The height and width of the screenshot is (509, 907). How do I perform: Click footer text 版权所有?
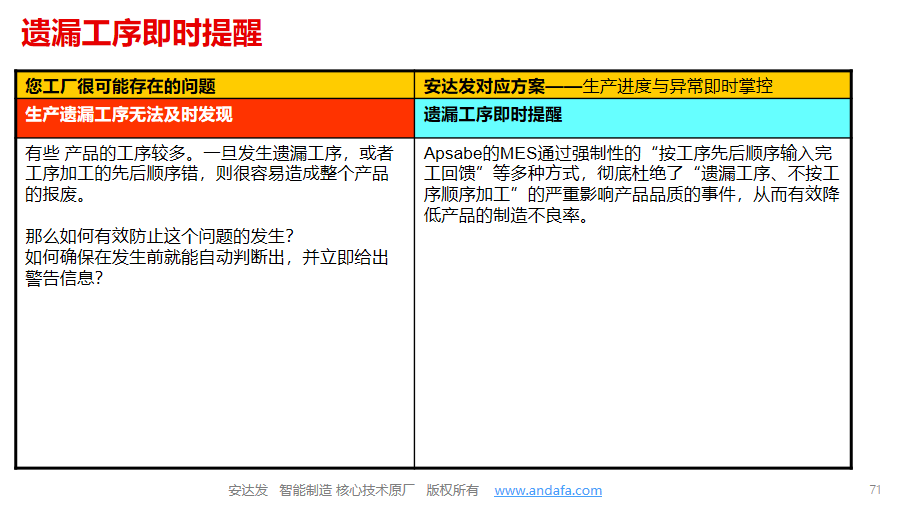coord(452,490)
